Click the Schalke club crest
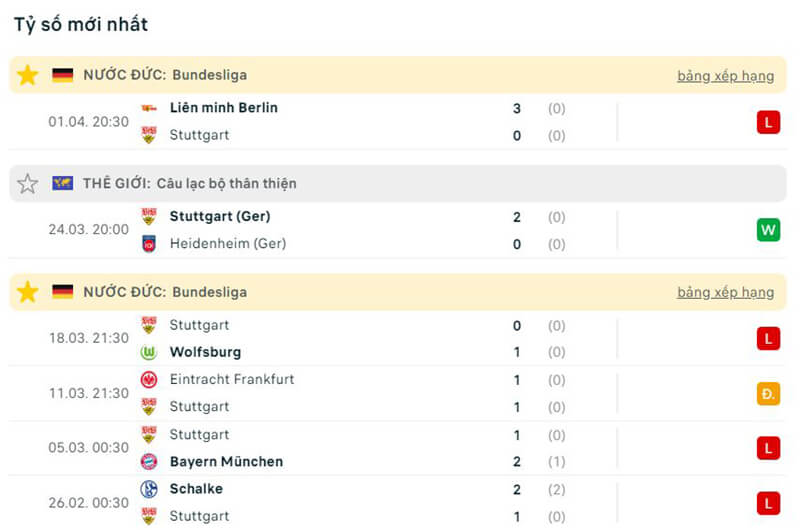 click(149, 489)
